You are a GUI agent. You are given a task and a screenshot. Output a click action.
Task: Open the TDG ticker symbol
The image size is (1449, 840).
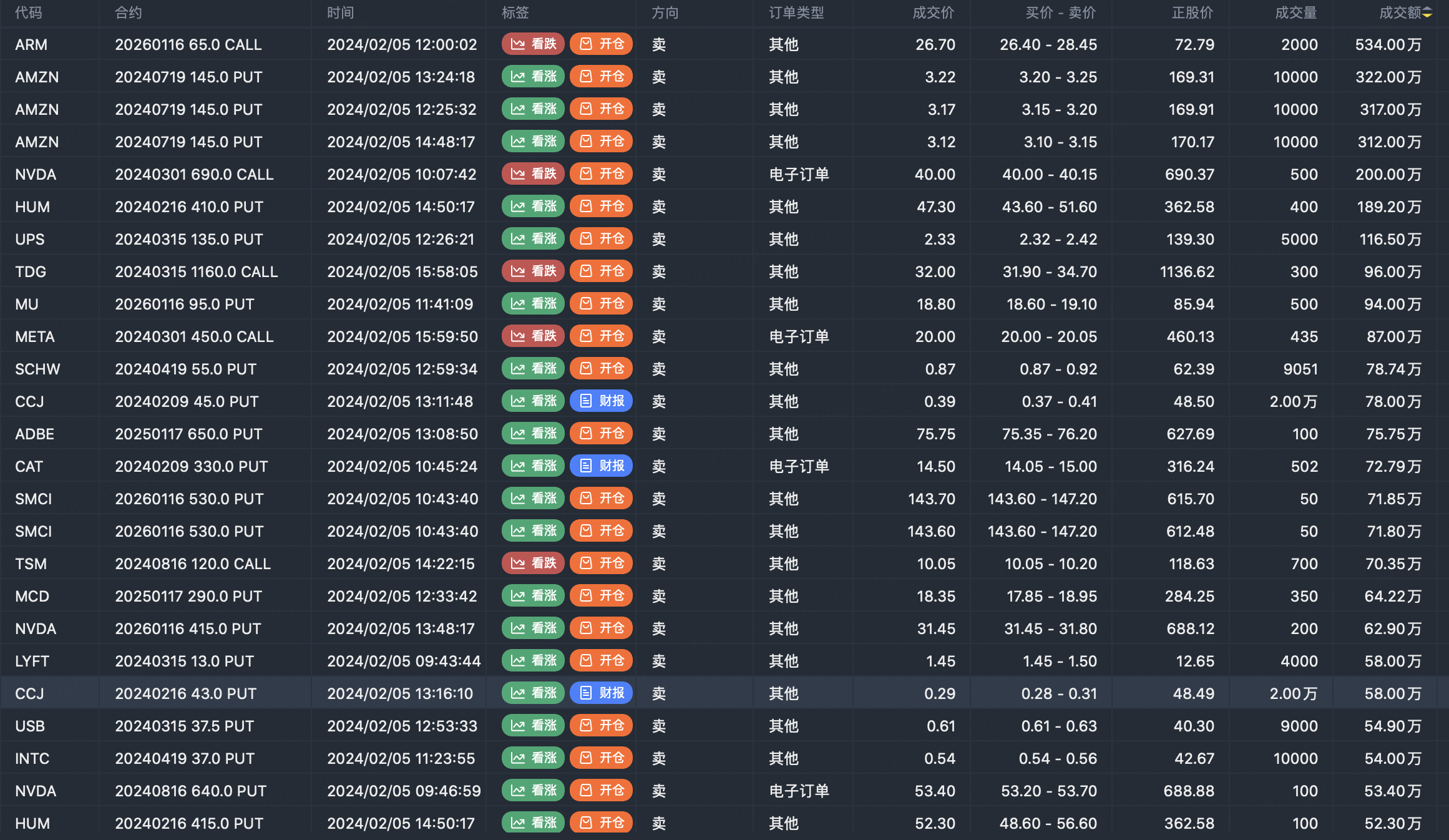tap(31, 272)
